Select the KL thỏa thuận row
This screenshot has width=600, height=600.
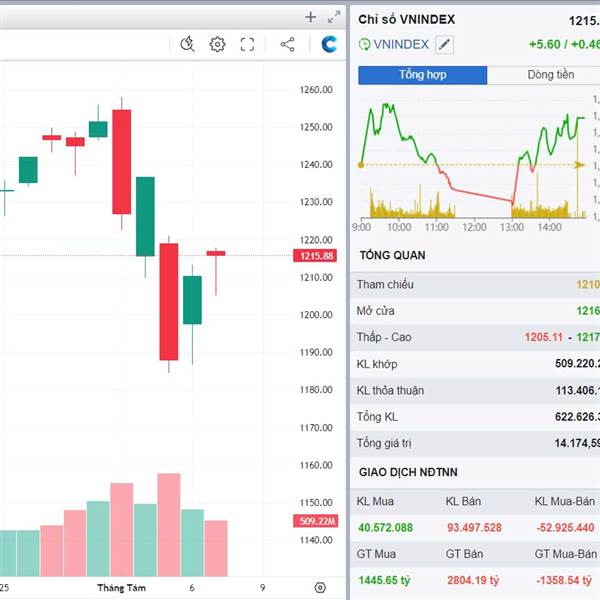475,390
